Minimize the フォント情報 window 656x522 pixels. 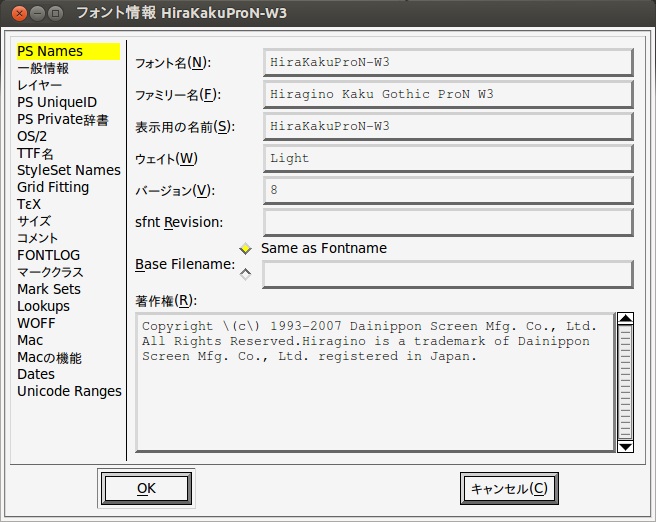(37, 13)
